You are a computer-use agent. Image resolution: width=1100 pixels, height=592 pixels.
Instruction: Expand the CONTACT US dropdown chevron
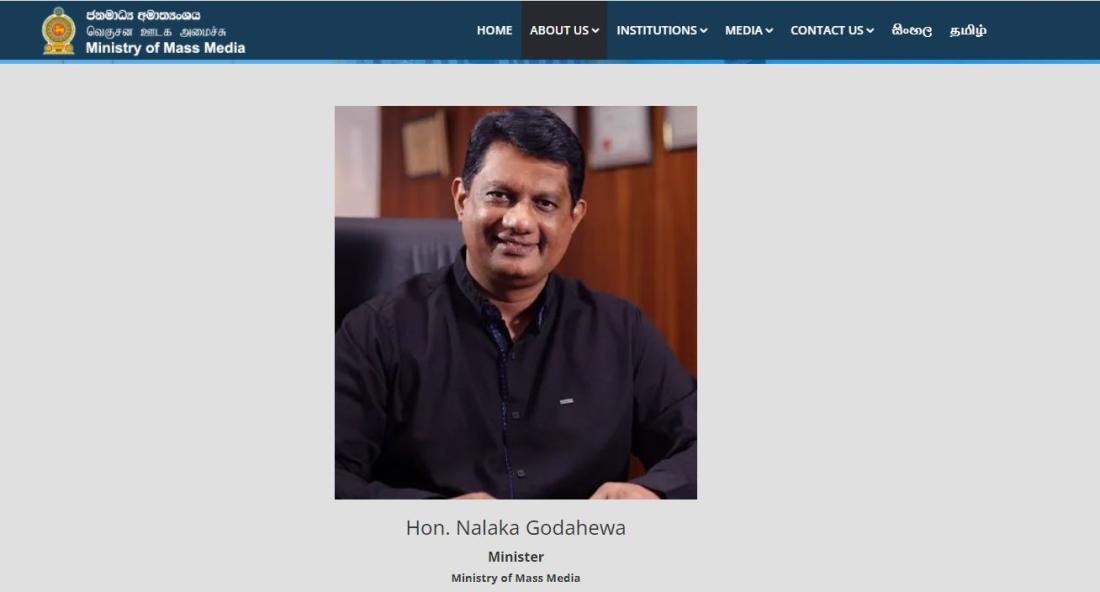(870, 31)
